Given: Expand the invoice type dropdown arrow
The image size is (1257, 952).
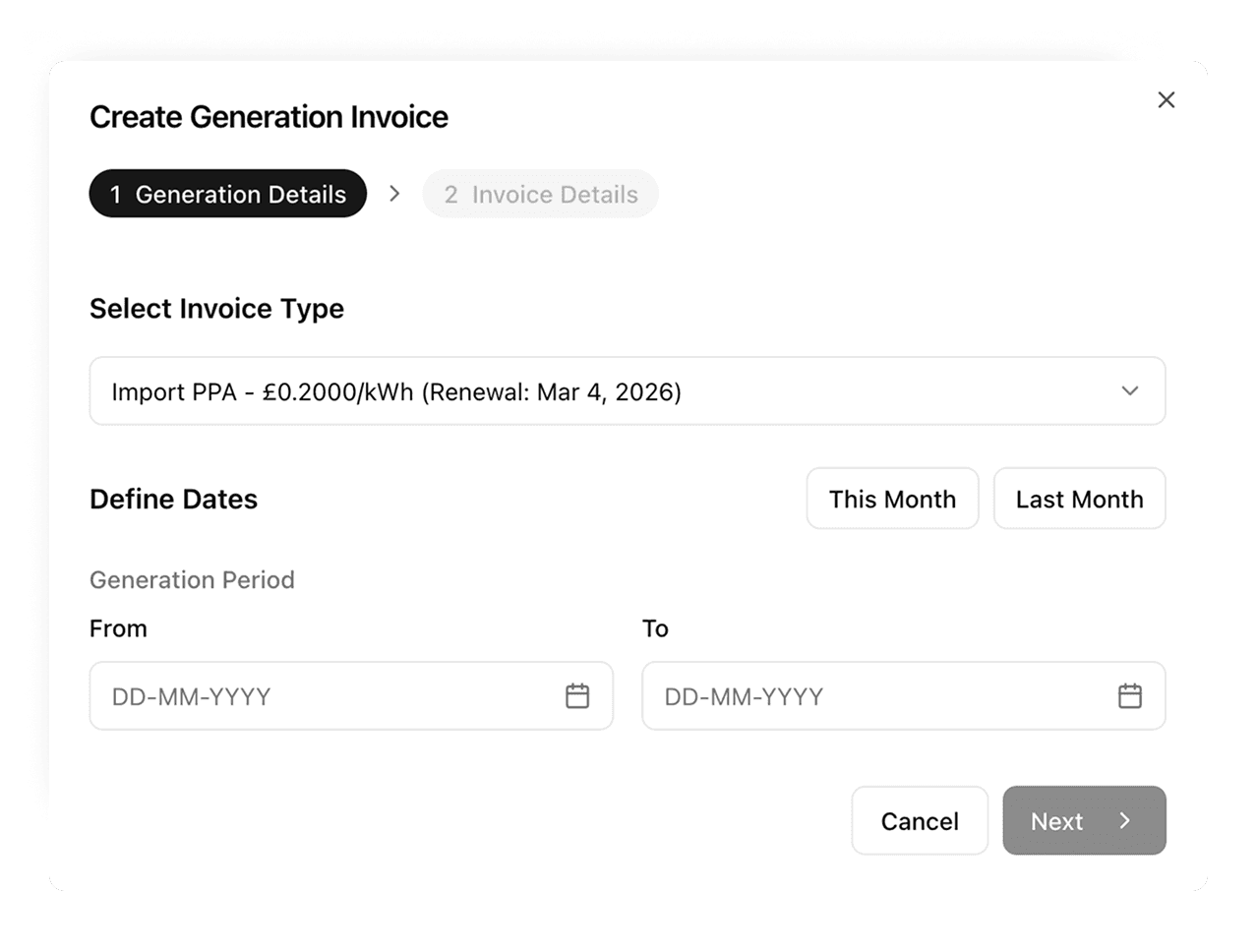Looking at the screenshot, I should 1130,391.
